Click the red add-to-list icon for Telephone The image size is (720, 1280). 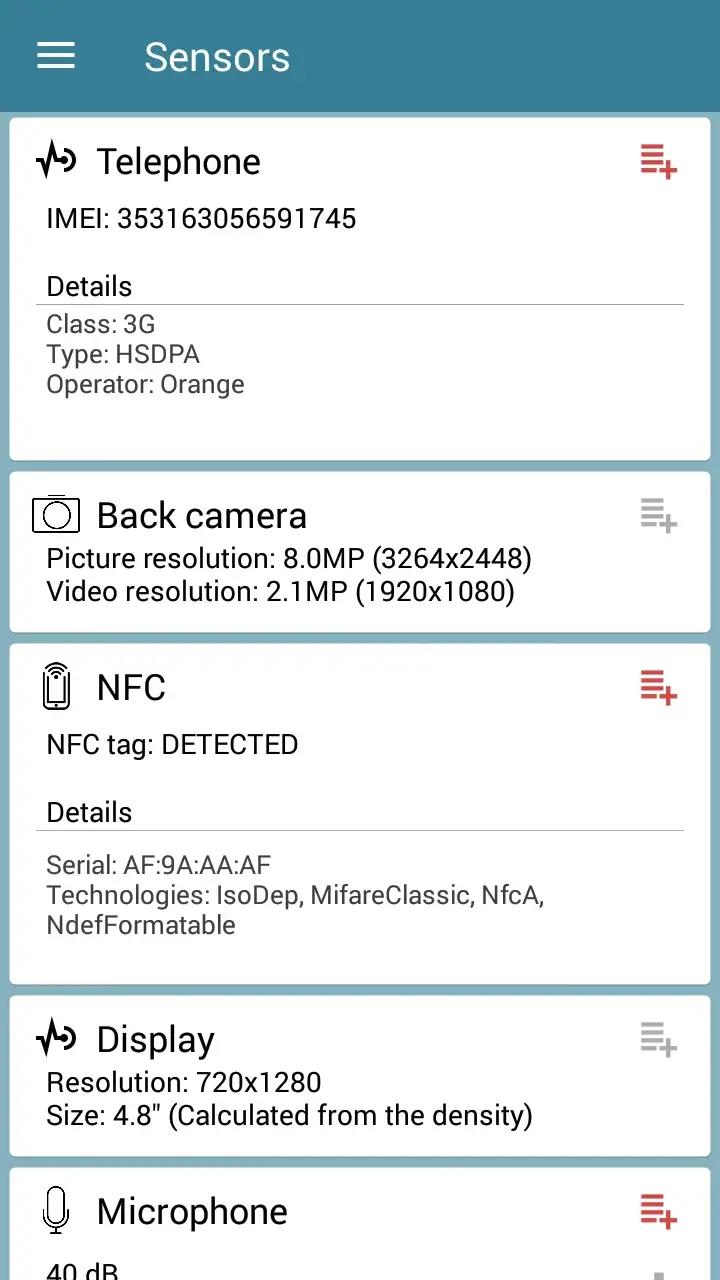[657, 161]
